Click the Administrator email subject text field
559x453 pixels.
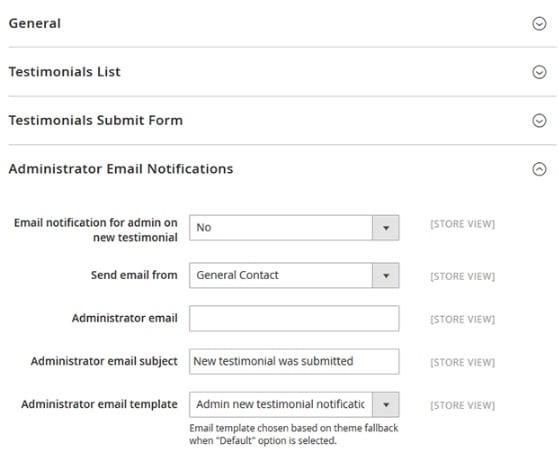(294, 361)
